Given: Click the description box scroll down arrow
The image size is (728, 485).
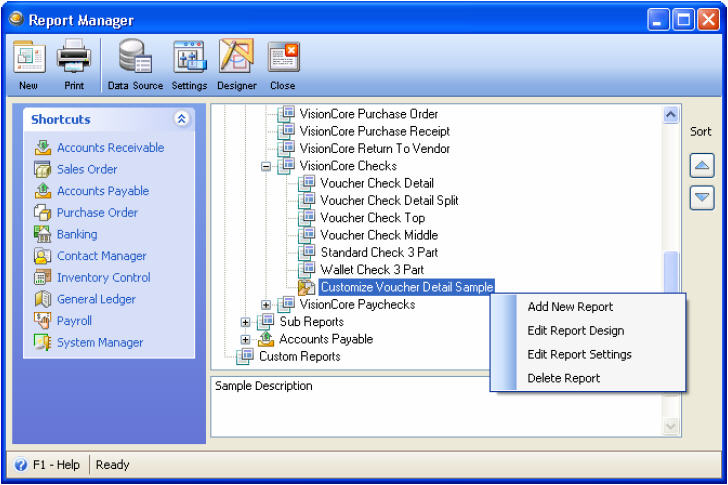Looking at the screenshot, I should pyautogui.click(x=671, y=426).
